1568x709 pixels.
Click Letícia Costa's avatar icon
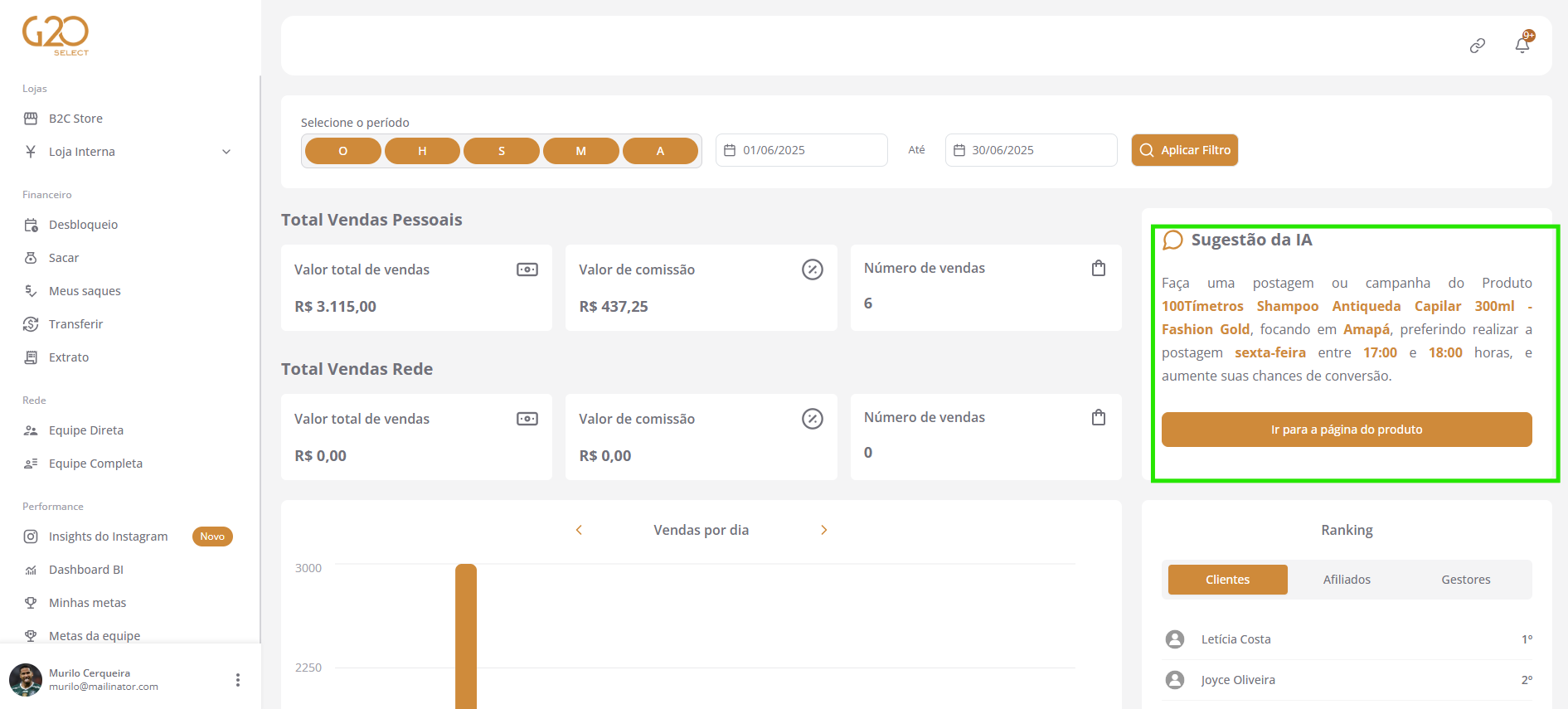pos(1175,639)
